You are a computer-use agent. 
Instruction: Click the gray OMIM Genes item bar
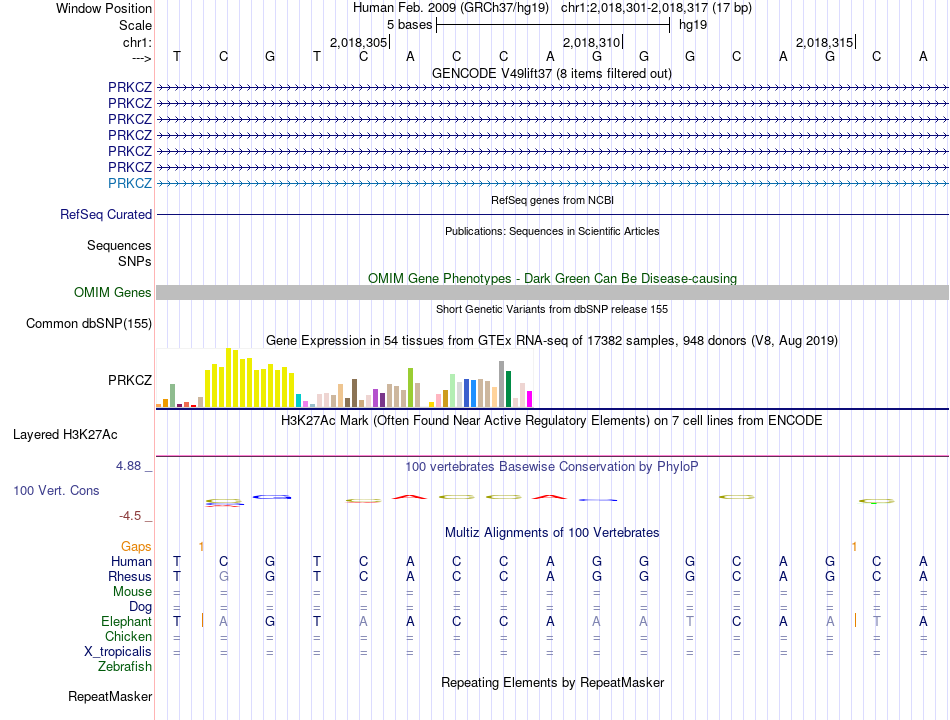pyautogui.click(x=553, y=293)
